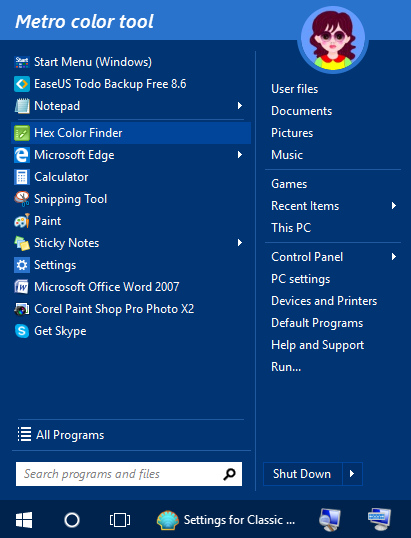The height and width of the screenshot is (538, 411).
Task: Click the Start Menu (Windows) program icon
Action: coord(22,62)
